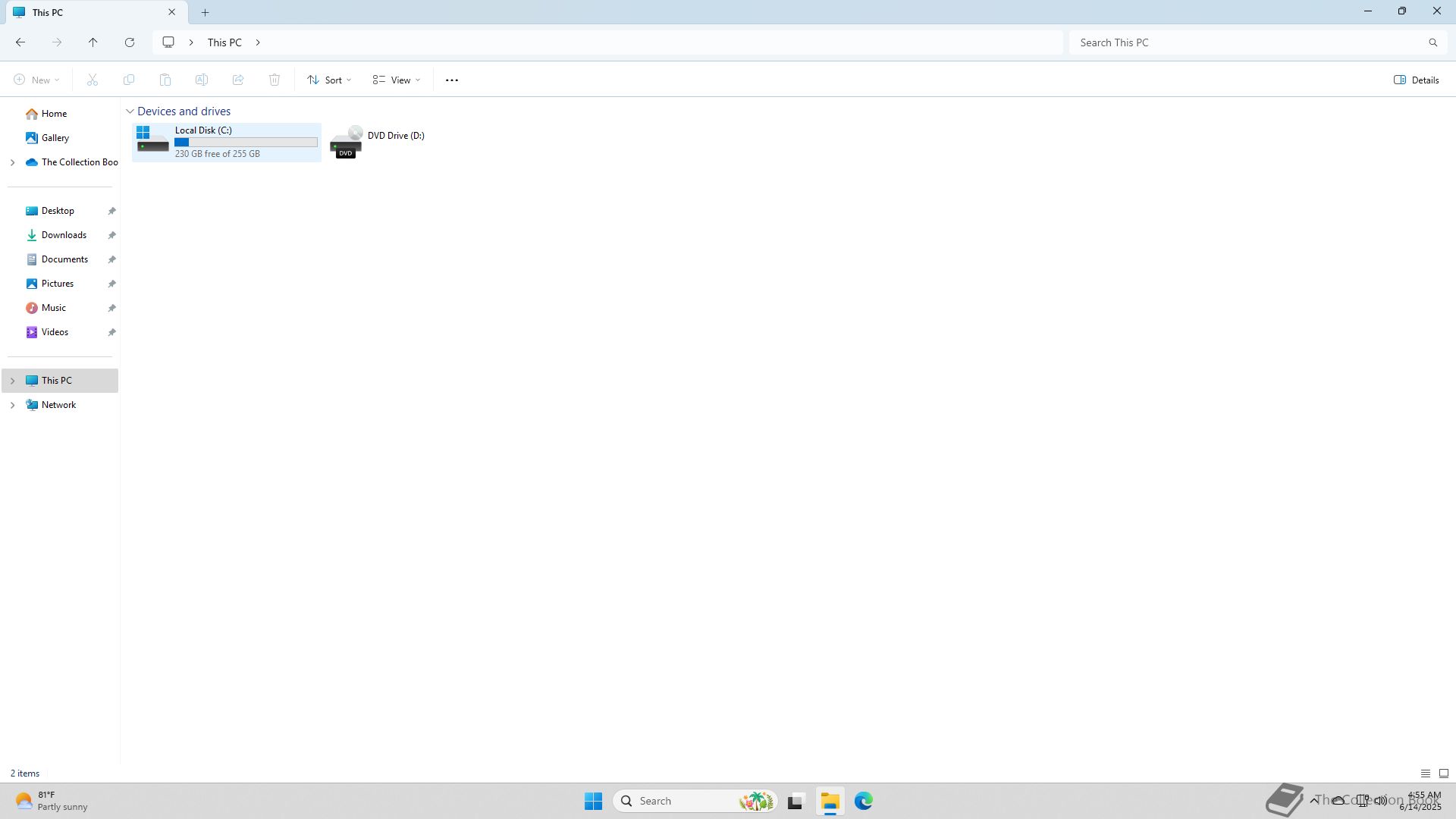
Task: Open Microsoft Edge from taskbar
Action: [x=864, y=801]
